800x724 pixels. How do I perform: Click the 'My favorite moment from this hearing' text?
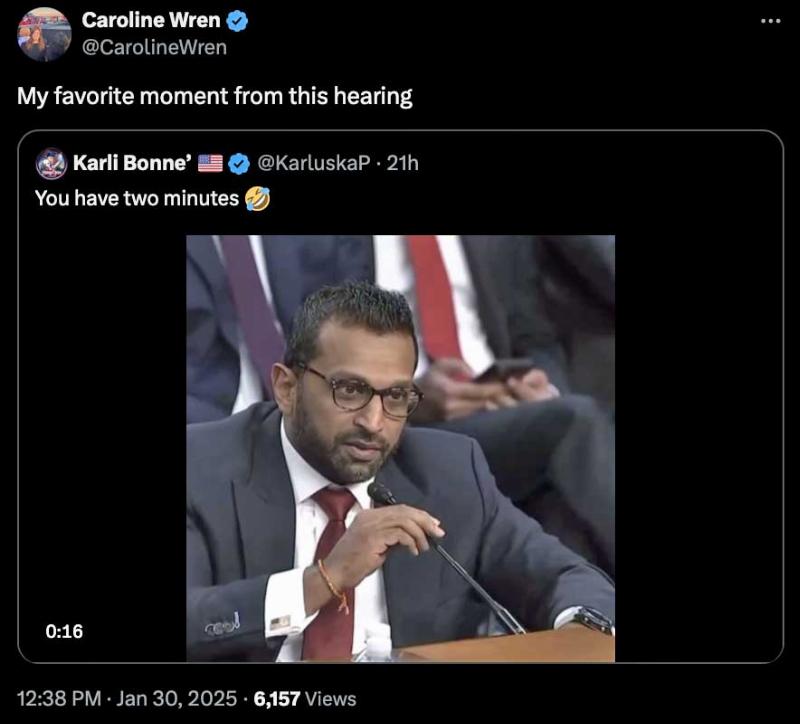pyautogui.click(x=215, y=96)
